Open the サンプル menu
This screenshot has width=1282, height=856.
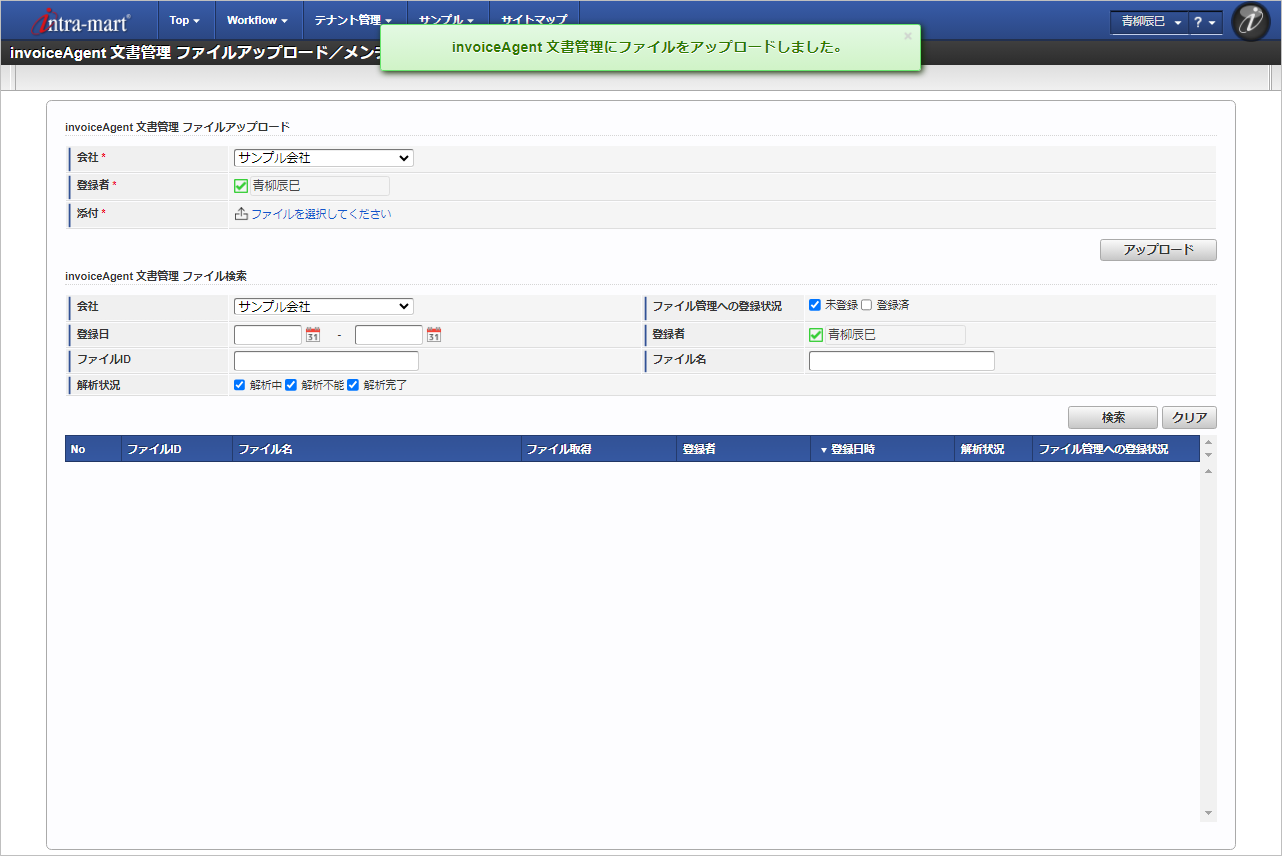pos(446,20)
